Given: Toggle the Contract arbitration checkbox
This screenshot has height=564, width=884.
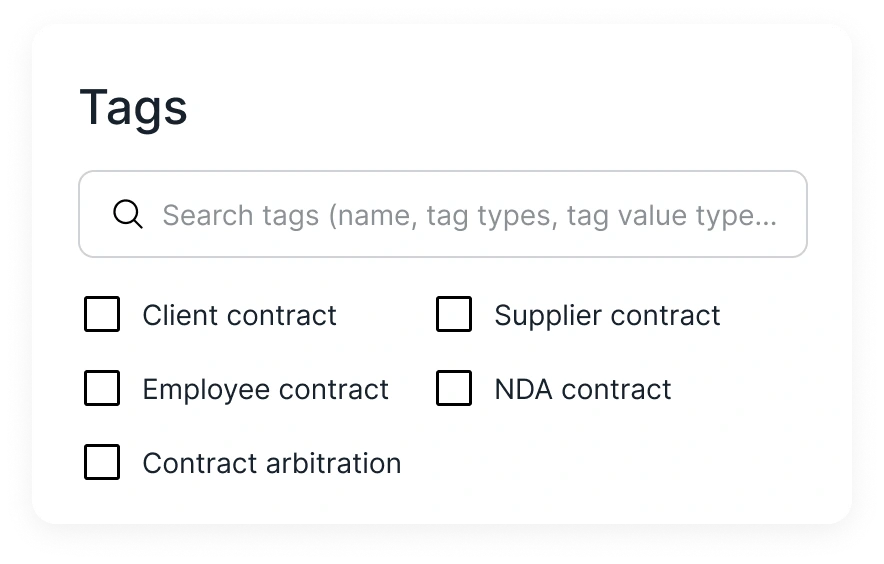Looking at the screenshot, I should [x=102, y=462].
